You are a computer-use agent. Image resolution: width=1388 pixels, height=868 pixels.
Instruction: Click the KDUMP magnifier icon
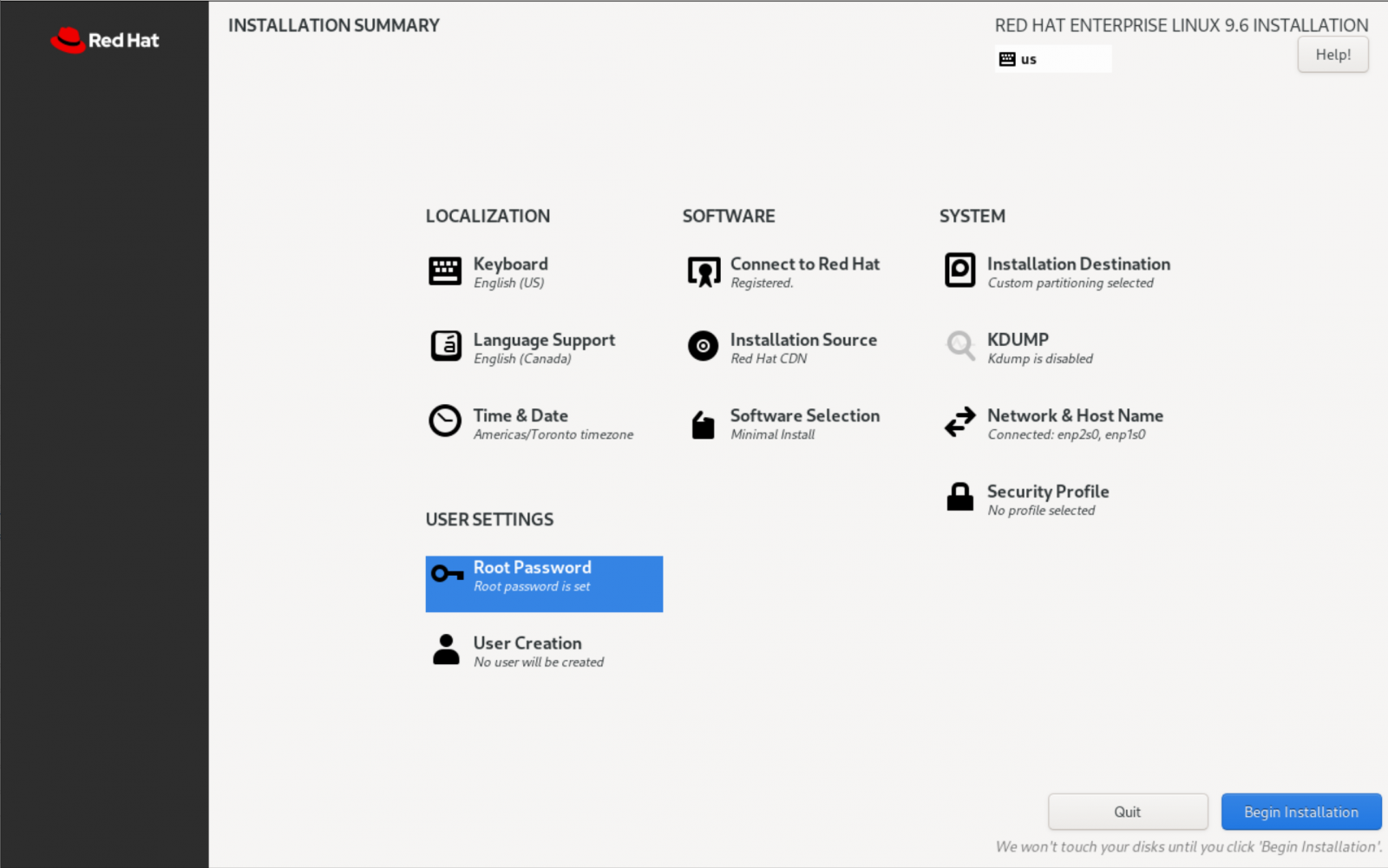point(959,346)
